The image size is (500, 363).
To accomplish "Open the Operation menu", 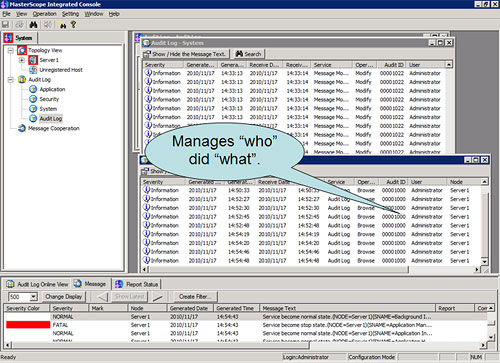I will [44, 14].
